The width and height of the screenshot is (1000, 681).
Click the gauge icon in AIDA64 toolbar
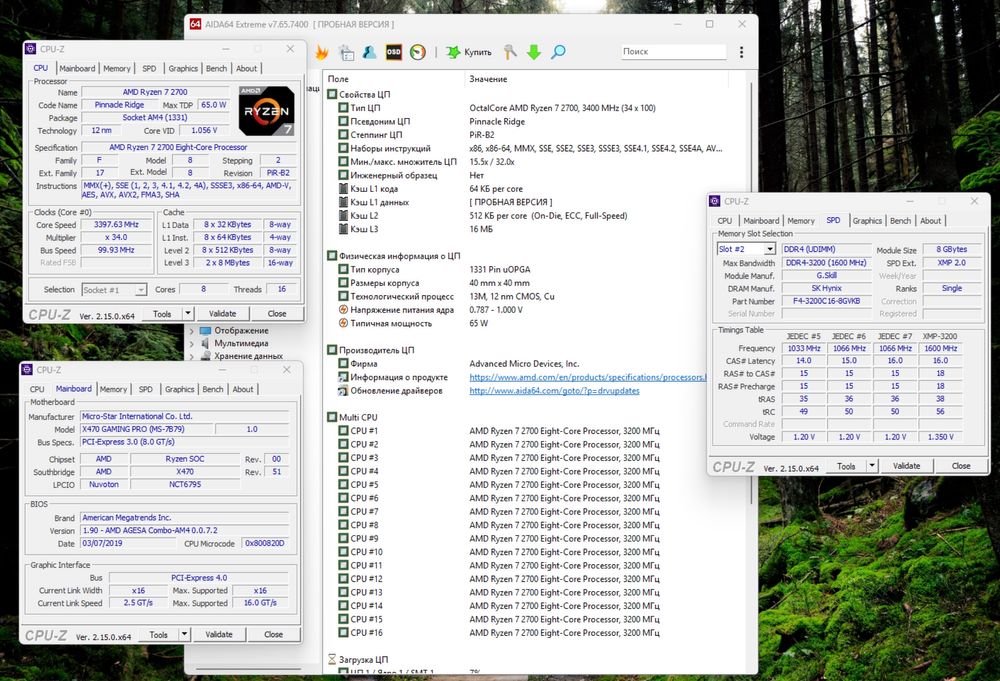click(418, 52)
